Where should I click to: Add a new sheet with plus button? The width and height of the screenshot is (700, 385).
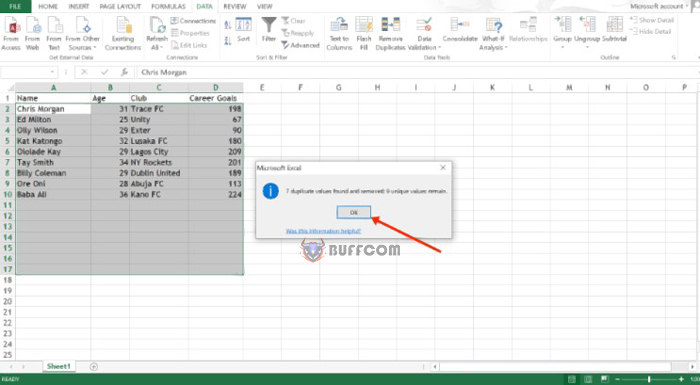click(x=94, y=366)
